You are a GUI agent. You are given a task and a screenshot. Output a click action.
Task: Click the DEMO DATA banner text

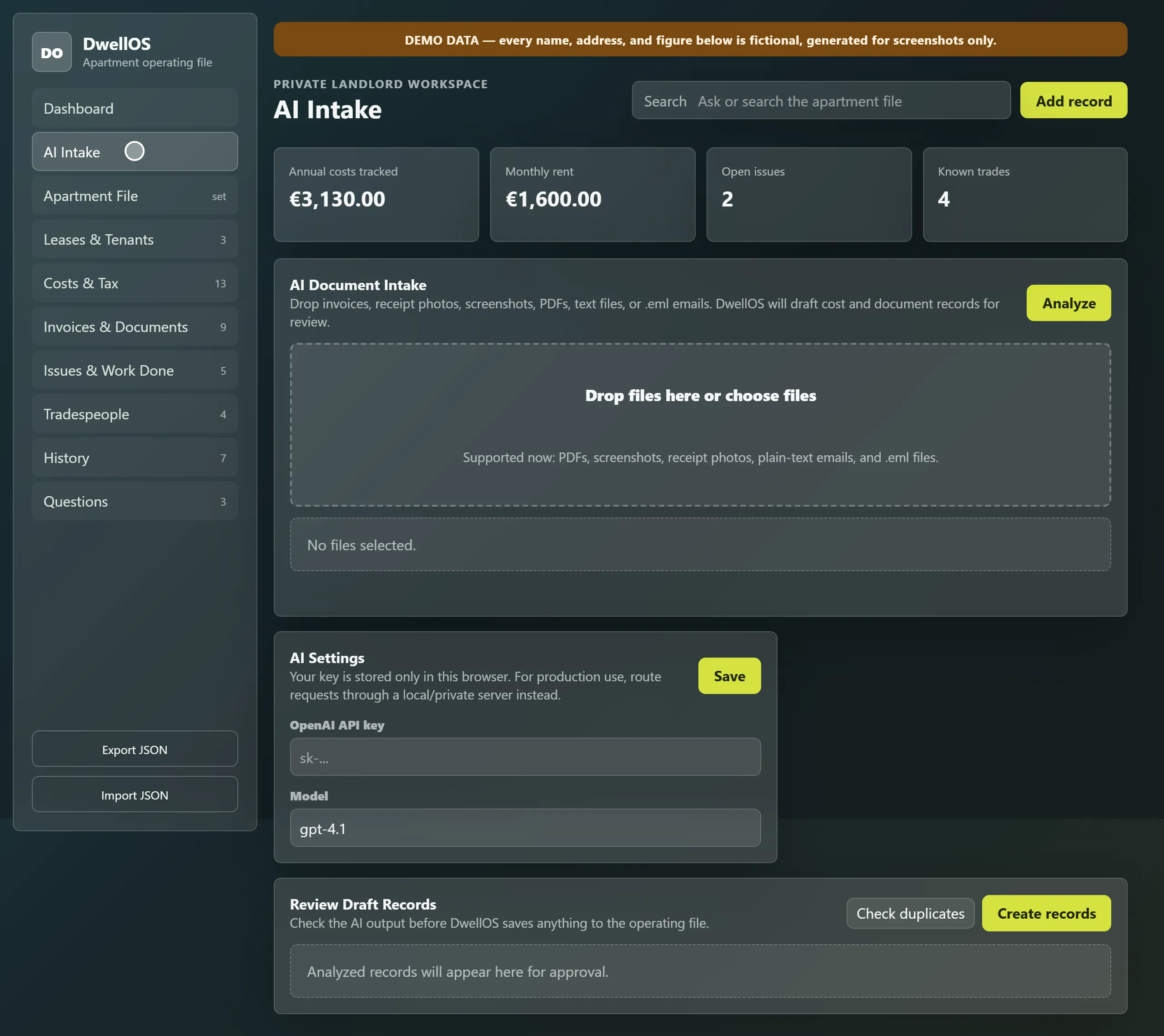pos(700,40)
